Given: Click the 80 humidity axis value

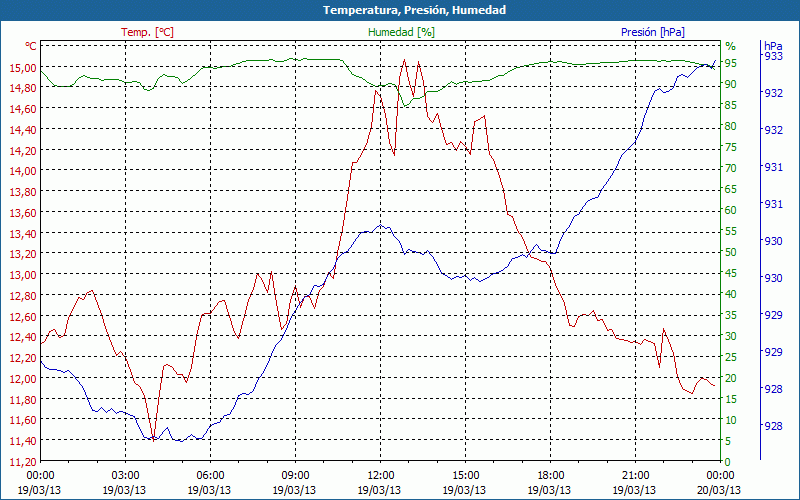Looking at the screenshot, I should coord(731,126).
